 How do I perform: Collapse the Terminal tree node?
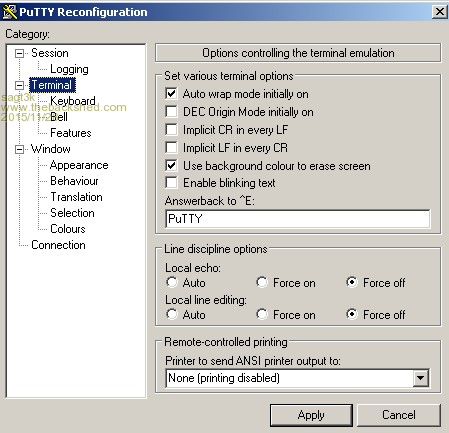click(x=20, y=85)
